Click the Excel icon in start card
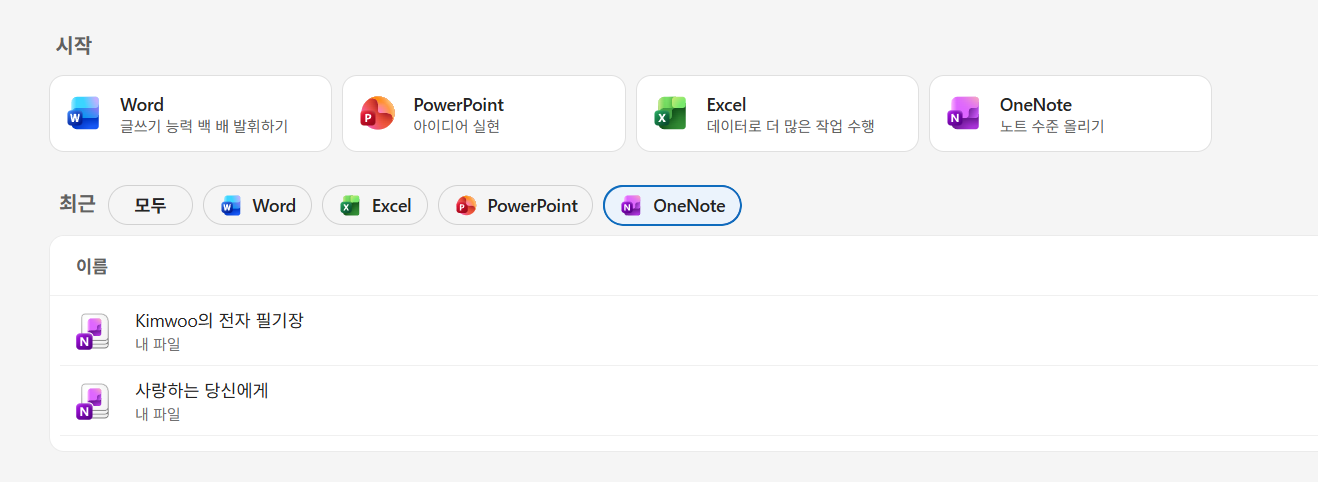Viewport: 1318px width, 482px height. 671,113
